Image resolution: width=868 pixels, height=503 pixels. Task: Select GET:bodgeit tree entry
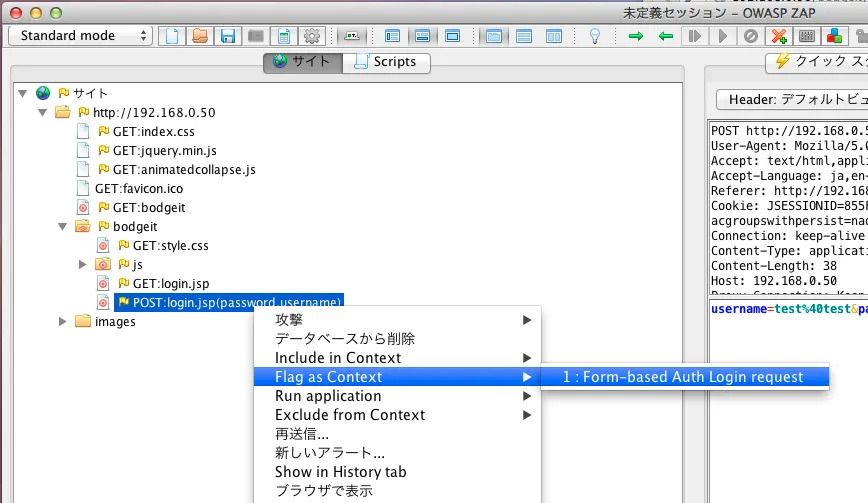pyautogui.click(x=149, y=208)
